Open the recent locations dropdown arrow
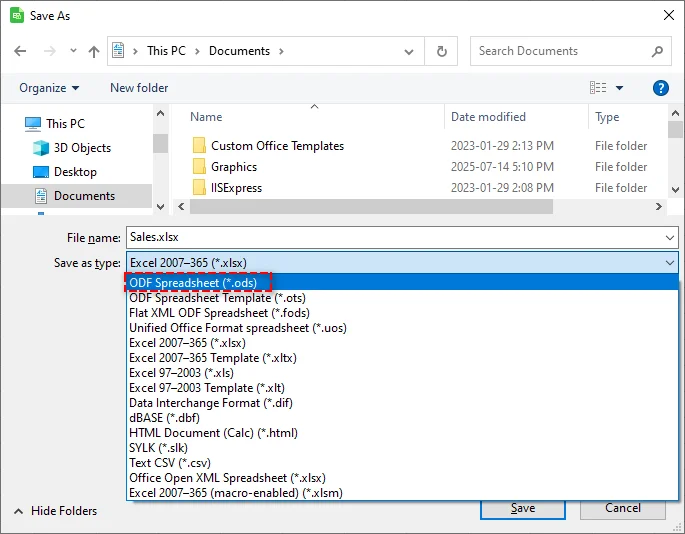 pyautogui.click(x=73, y=51)
